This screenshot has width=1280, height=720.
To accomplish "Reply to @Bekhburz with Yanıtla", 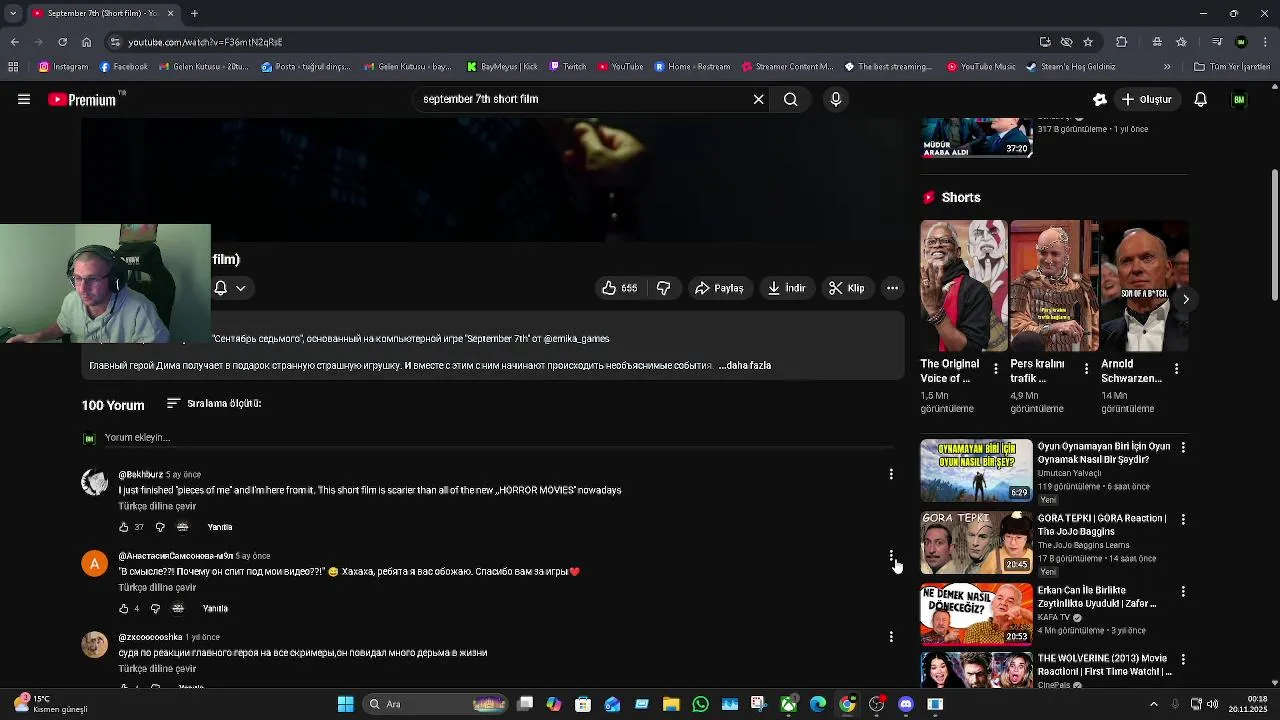I will point(220,527).
